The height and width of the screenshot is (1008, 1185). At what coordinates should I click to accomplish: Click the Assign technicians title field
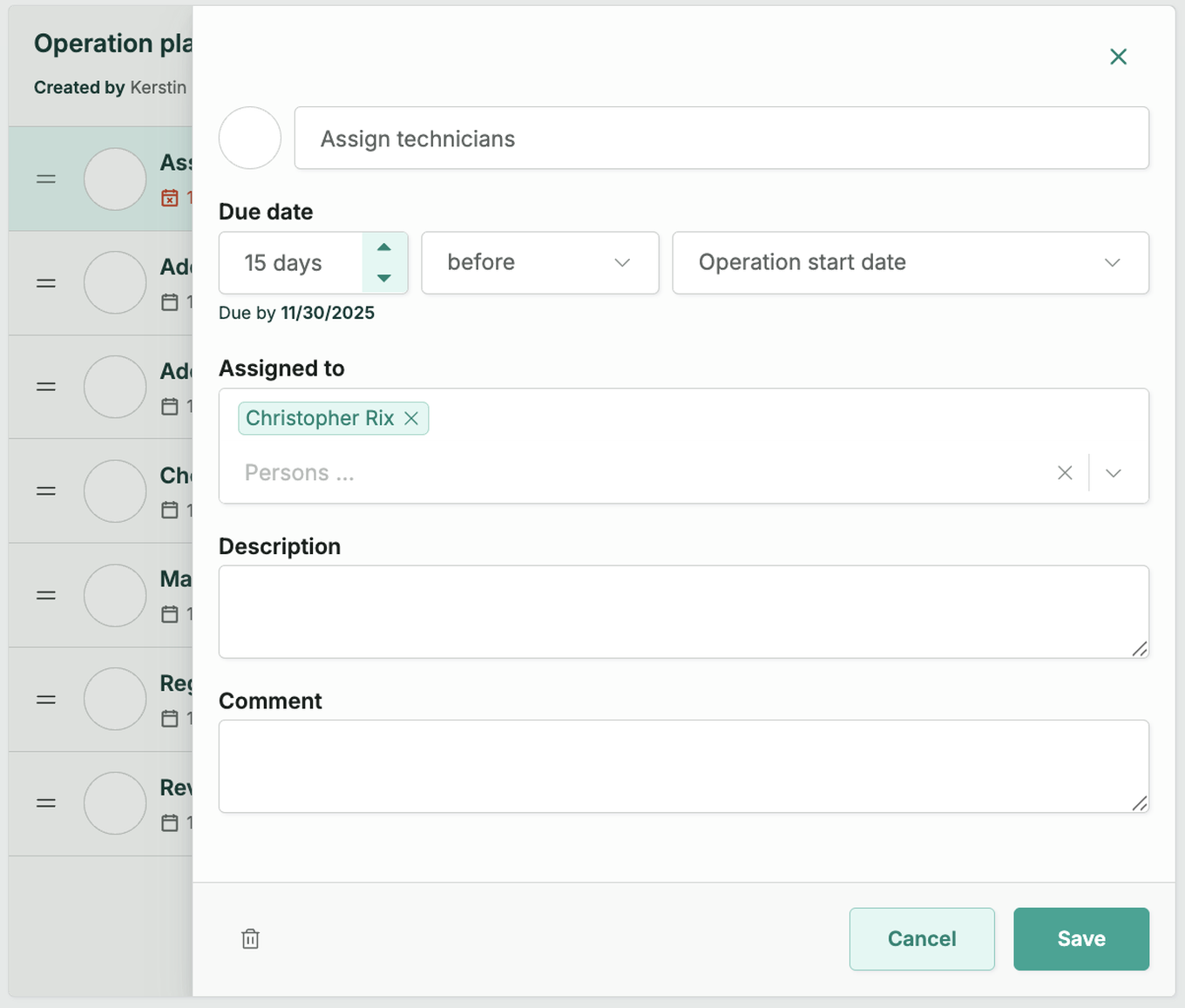pyautogui.click(x=721, y=138)
